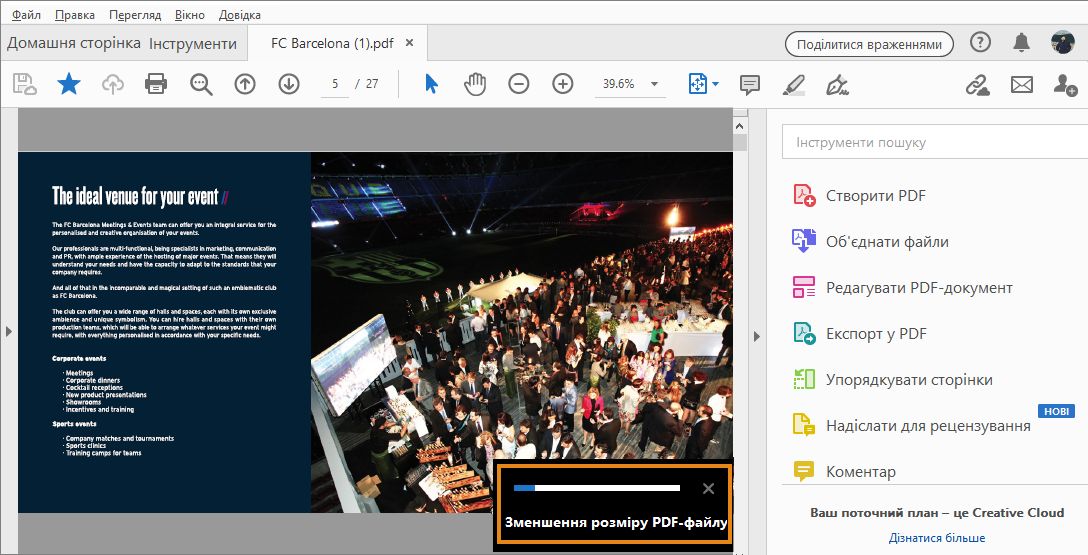Click the star bookmark icon
This screenshot has height=555, width=1088.
click(x=69, y=84)
